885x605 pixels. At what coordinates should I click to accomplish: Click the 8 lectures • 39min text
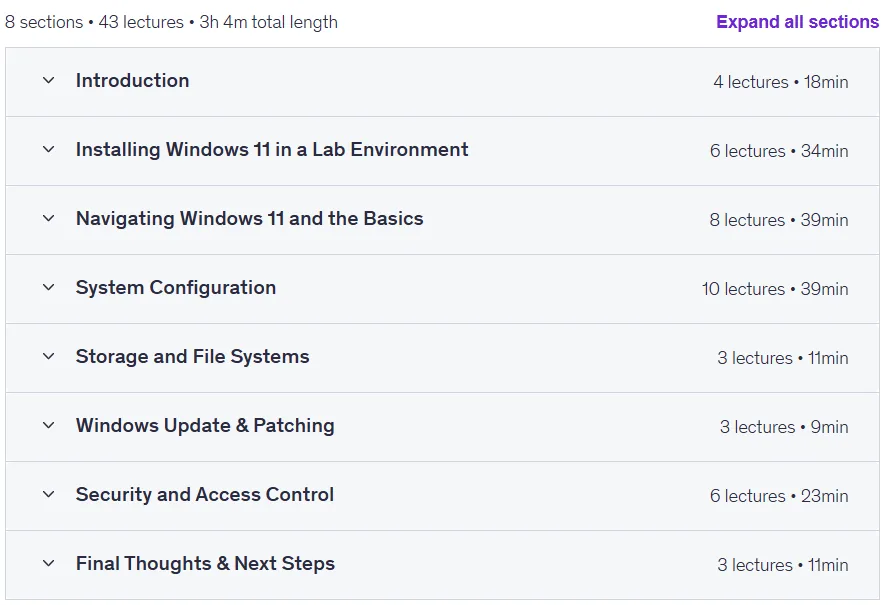click(x=779, y=220)
